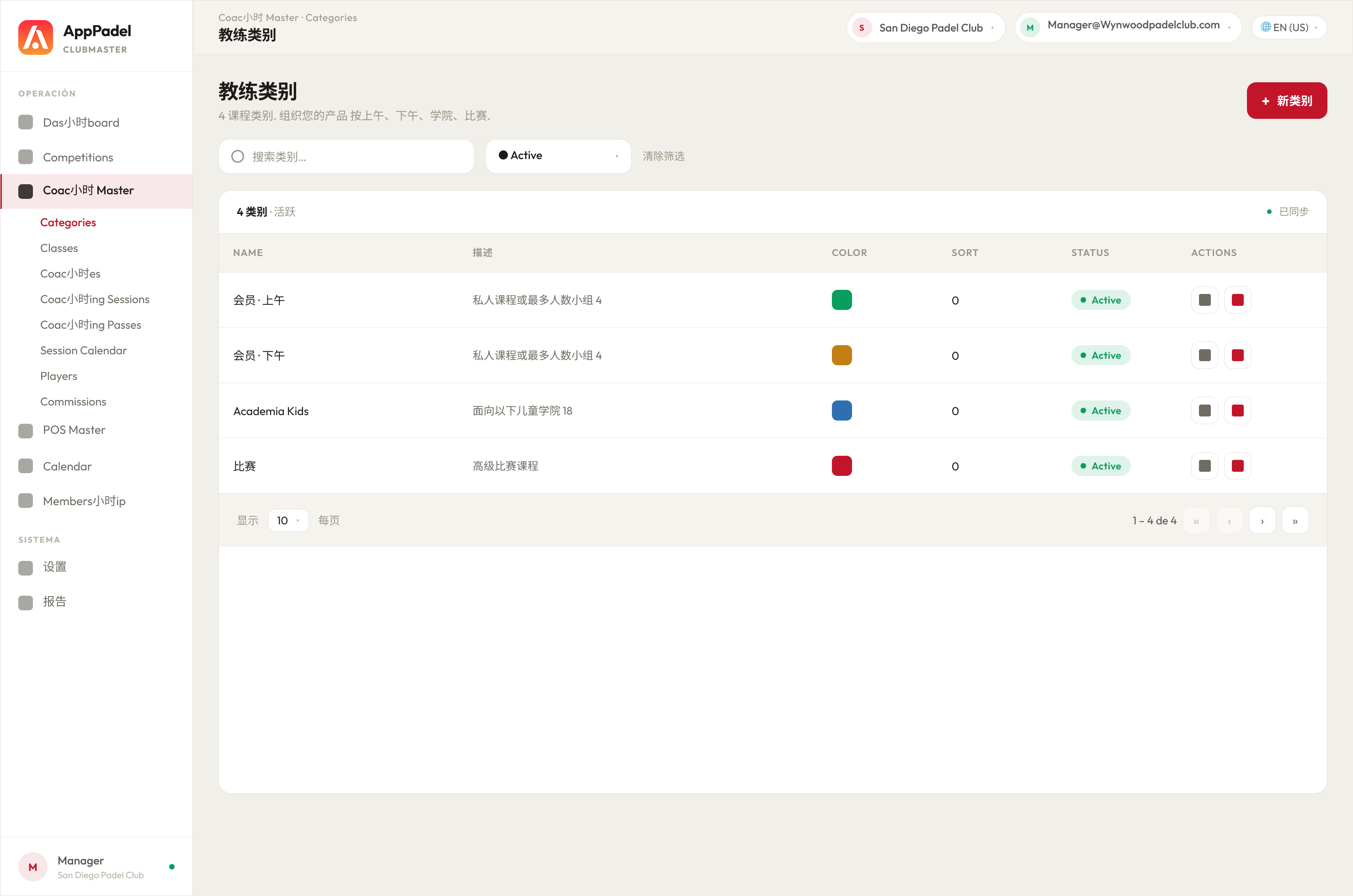Click the 报告 reports sidebar icon
Image resolution: width=1353 pixels, height=896 pixels.
point(26,603)
